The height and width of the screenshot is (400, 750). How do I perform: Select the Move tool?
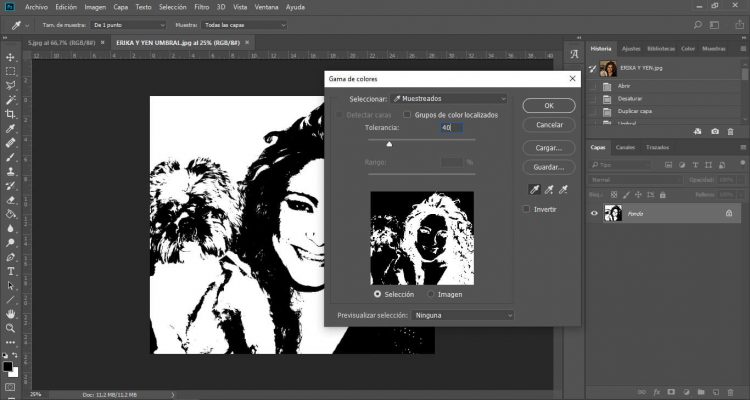pos(10,57)
